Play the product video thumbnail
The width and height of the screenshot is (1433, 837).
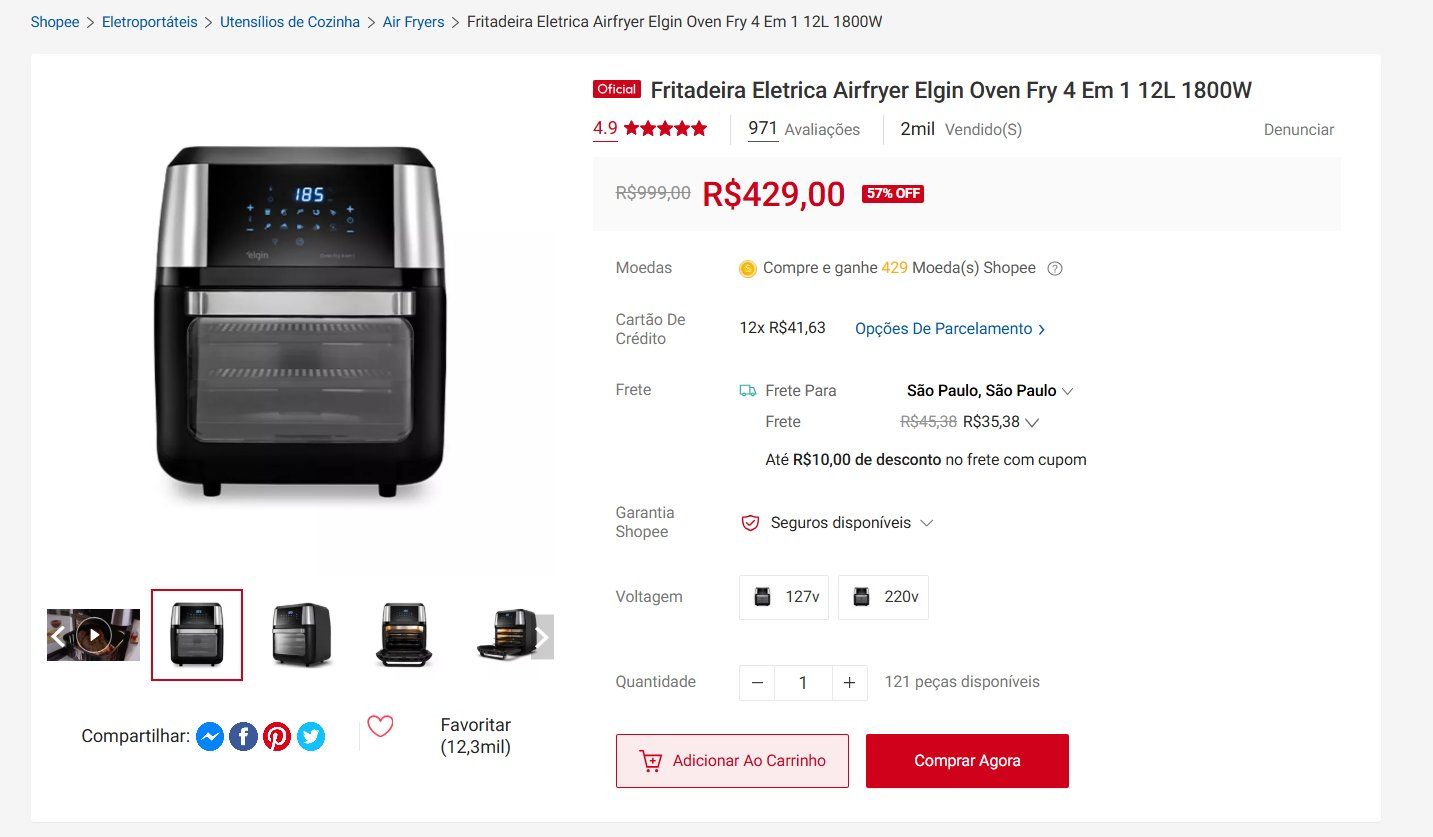pyautogui.click(x=93, y=635)
